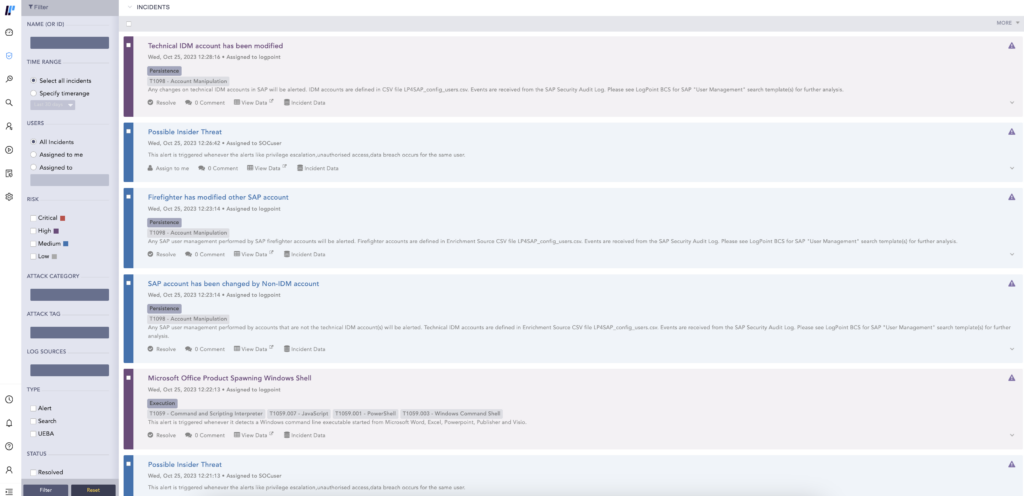Open the help question mark icon
1024x496 pixels.
[x=9, y=446]
